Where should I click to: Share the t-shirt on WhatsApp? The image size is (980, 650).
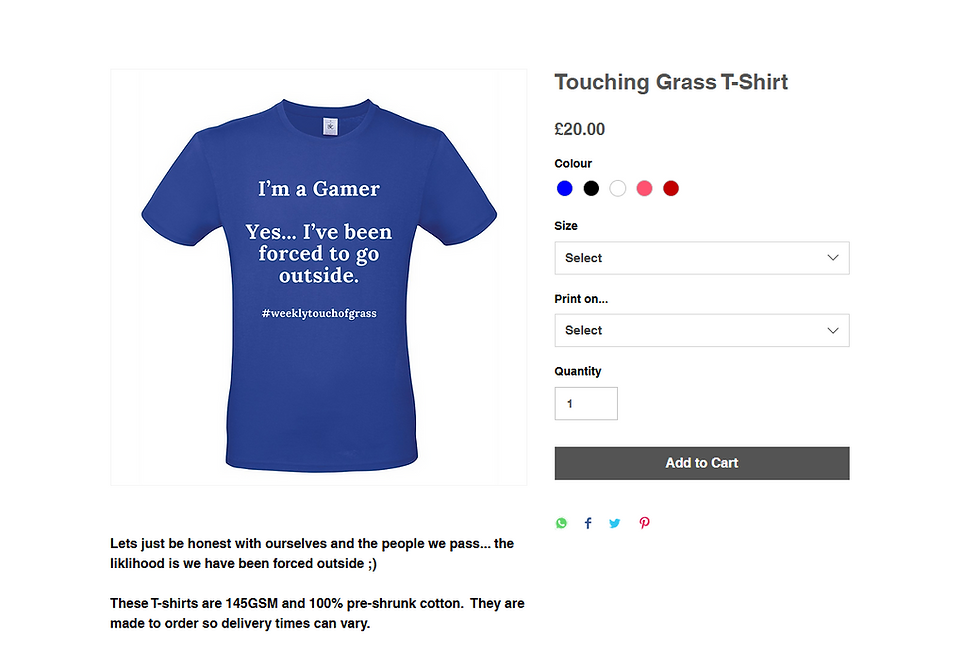(561, 523)
